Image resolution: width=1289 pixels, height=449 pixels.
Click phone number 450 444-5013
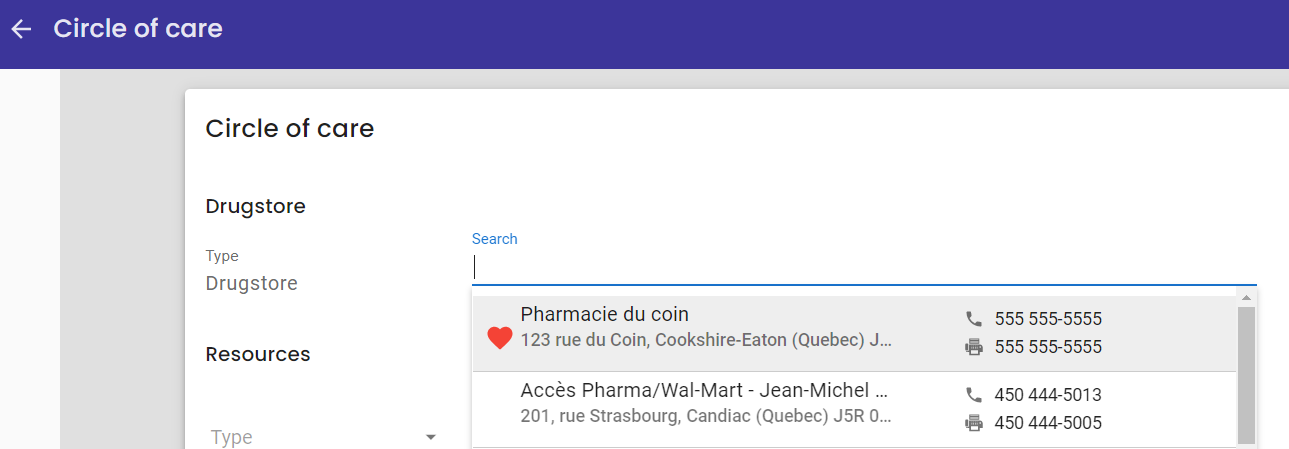1048,395
